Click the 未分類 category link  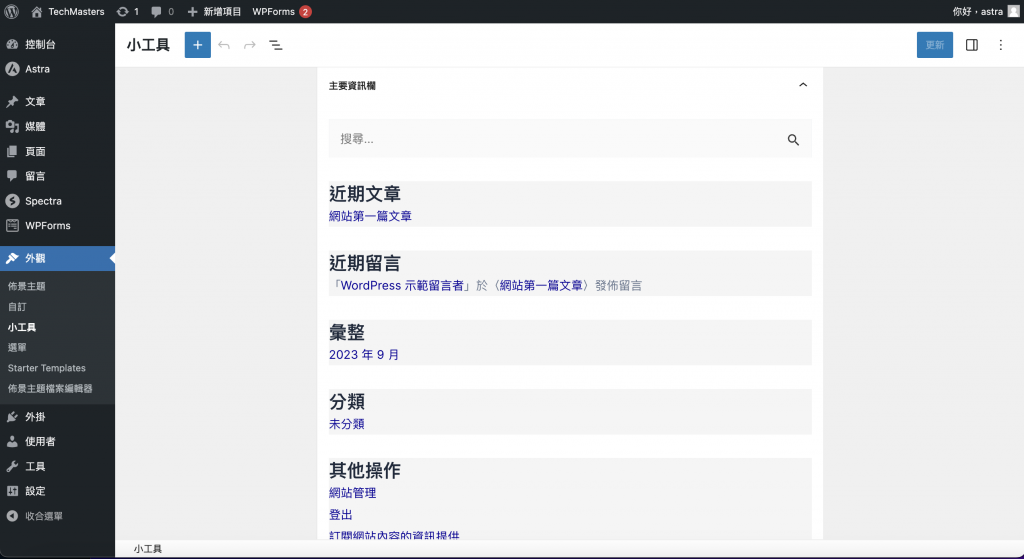[x=347, y=424]
